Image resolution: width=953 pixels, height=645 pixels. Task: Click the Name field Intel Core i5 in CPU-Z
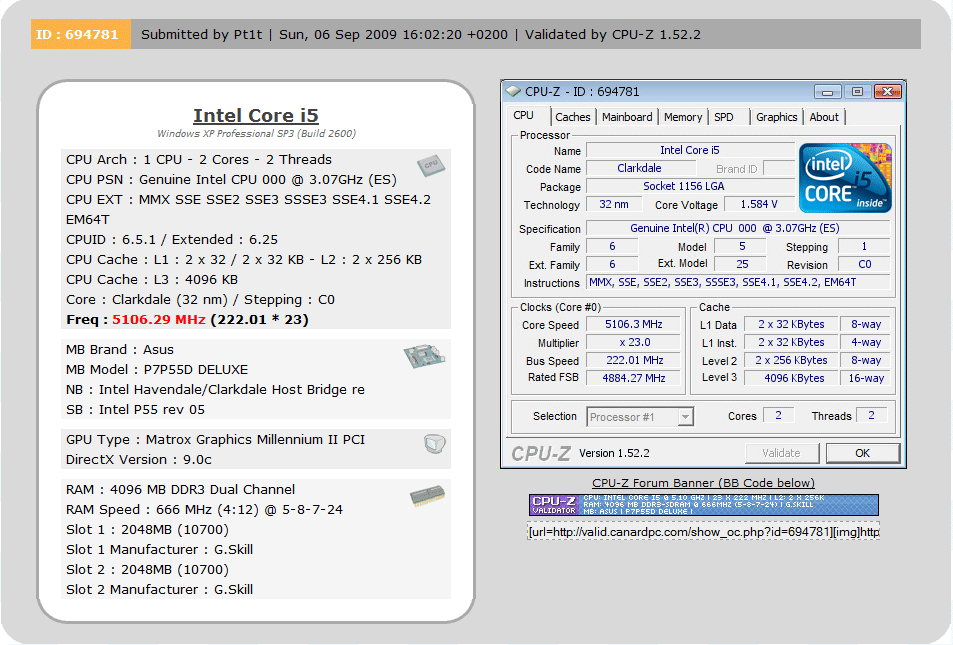coord(690,150)
